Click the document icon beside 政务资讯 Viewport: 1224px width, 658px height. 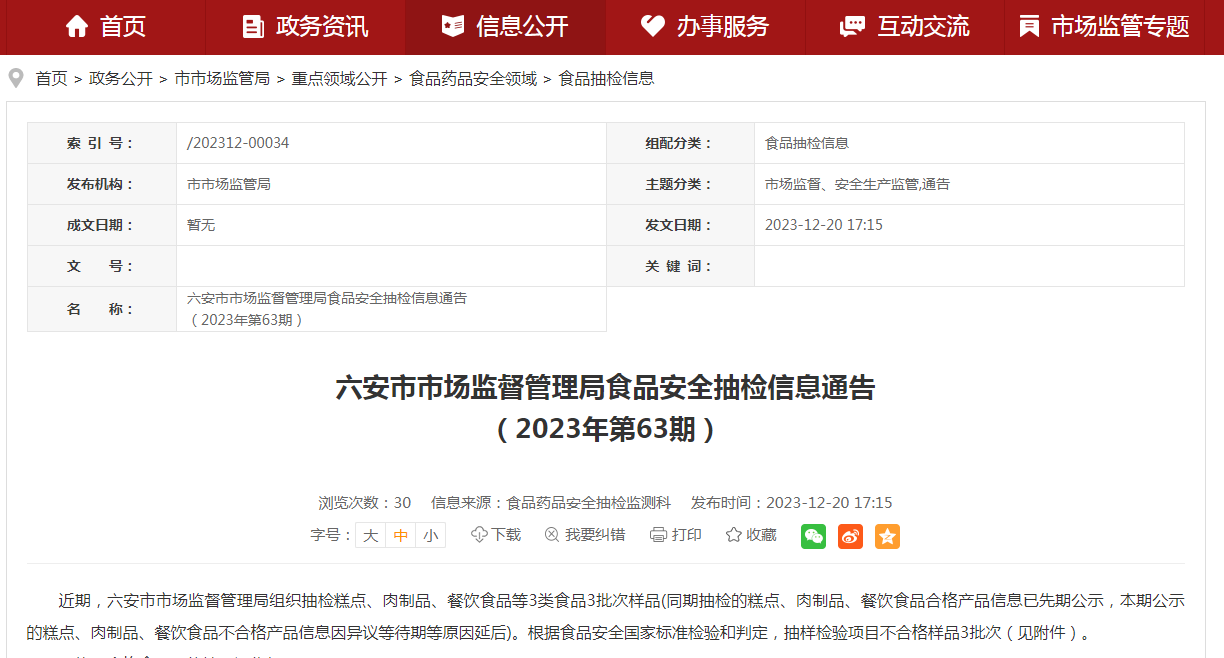253,26
